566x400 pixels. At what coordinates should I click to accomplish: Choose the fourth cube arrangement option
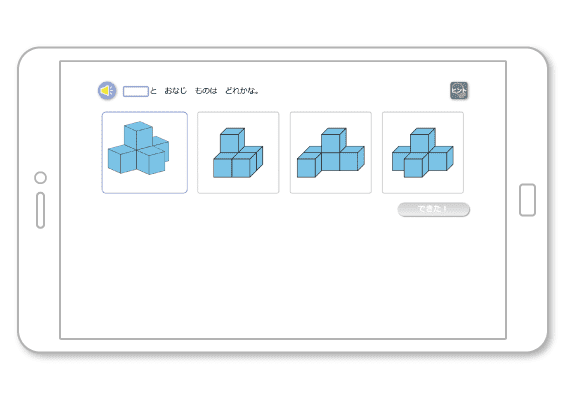point(423,153)
